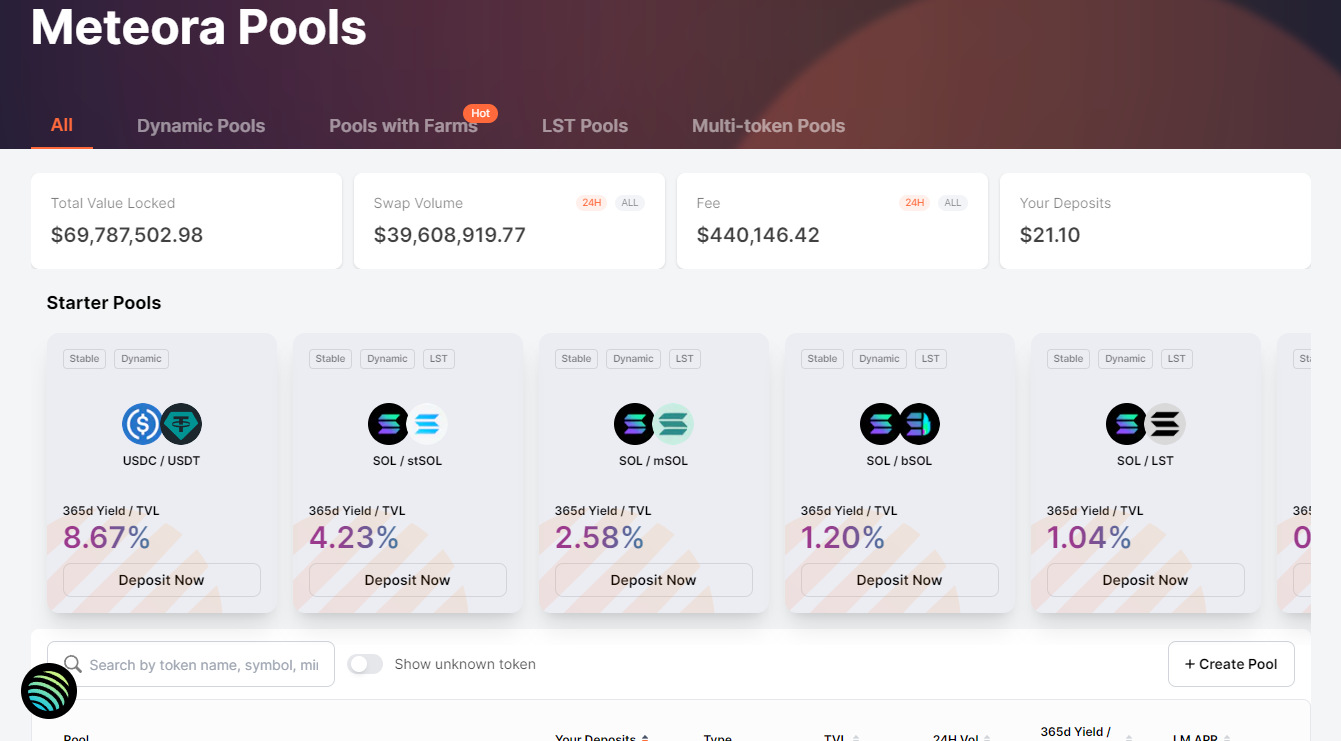Click the SOL / mSOL pool token icon
Screen dimensions: 1341x741
653,424
